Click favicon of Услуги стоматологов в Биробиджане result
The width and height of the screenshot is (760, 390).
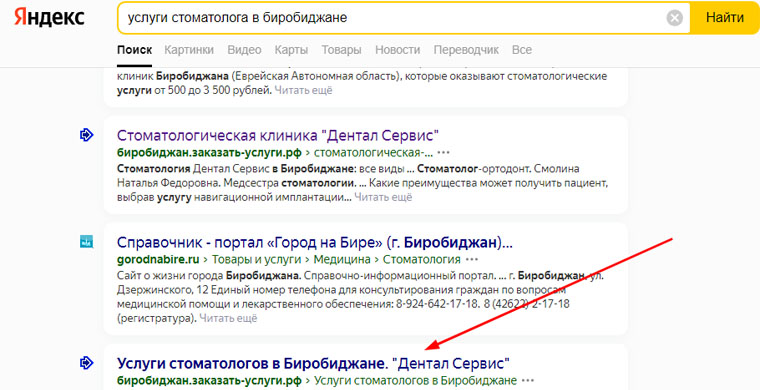(x=86, y=362)
